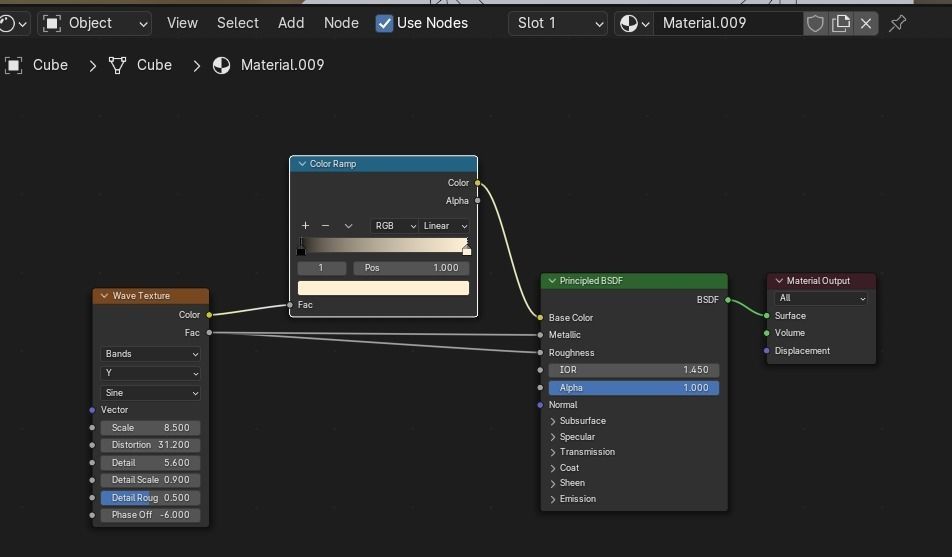This screenshot has height=557, width=952.
Task: Open Material Output All target dropdown
Action: [x=821, y=298]
